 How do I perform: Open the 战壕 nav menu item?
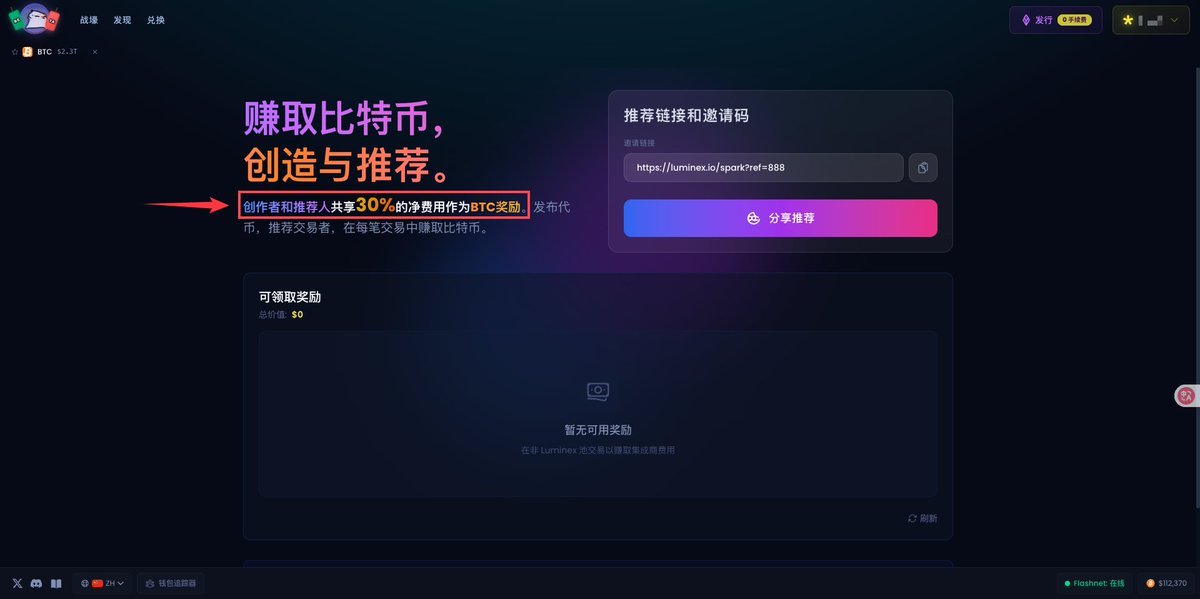pos(89,20)
